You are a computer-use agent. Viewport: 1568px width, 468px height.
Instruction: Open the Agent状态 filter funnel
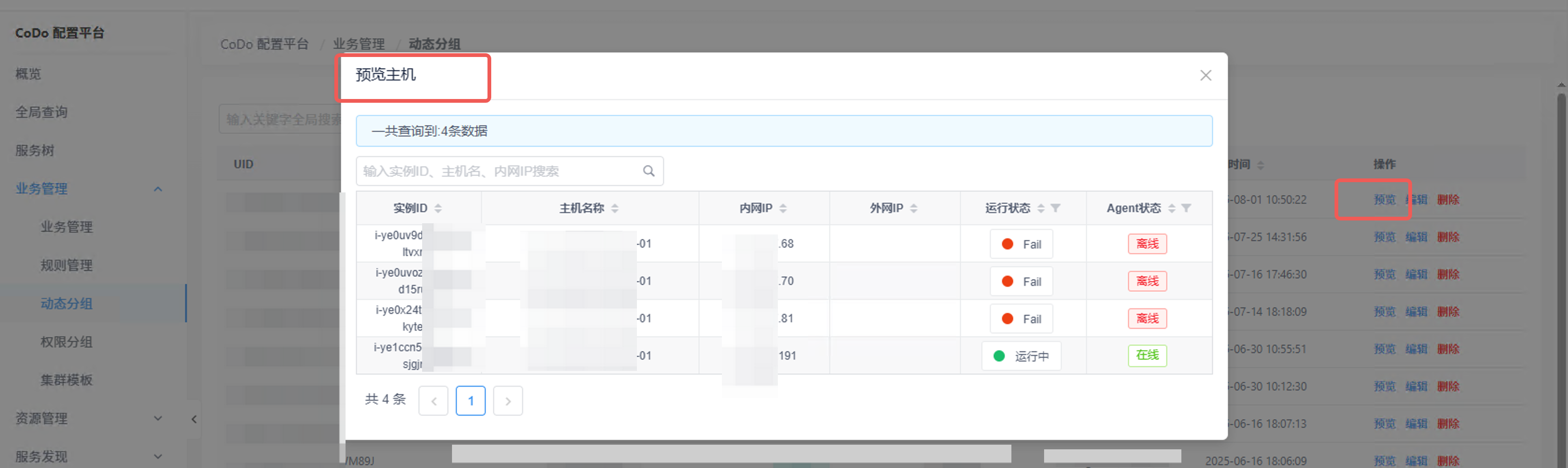pyautogui.click(x=1187, y=208)
